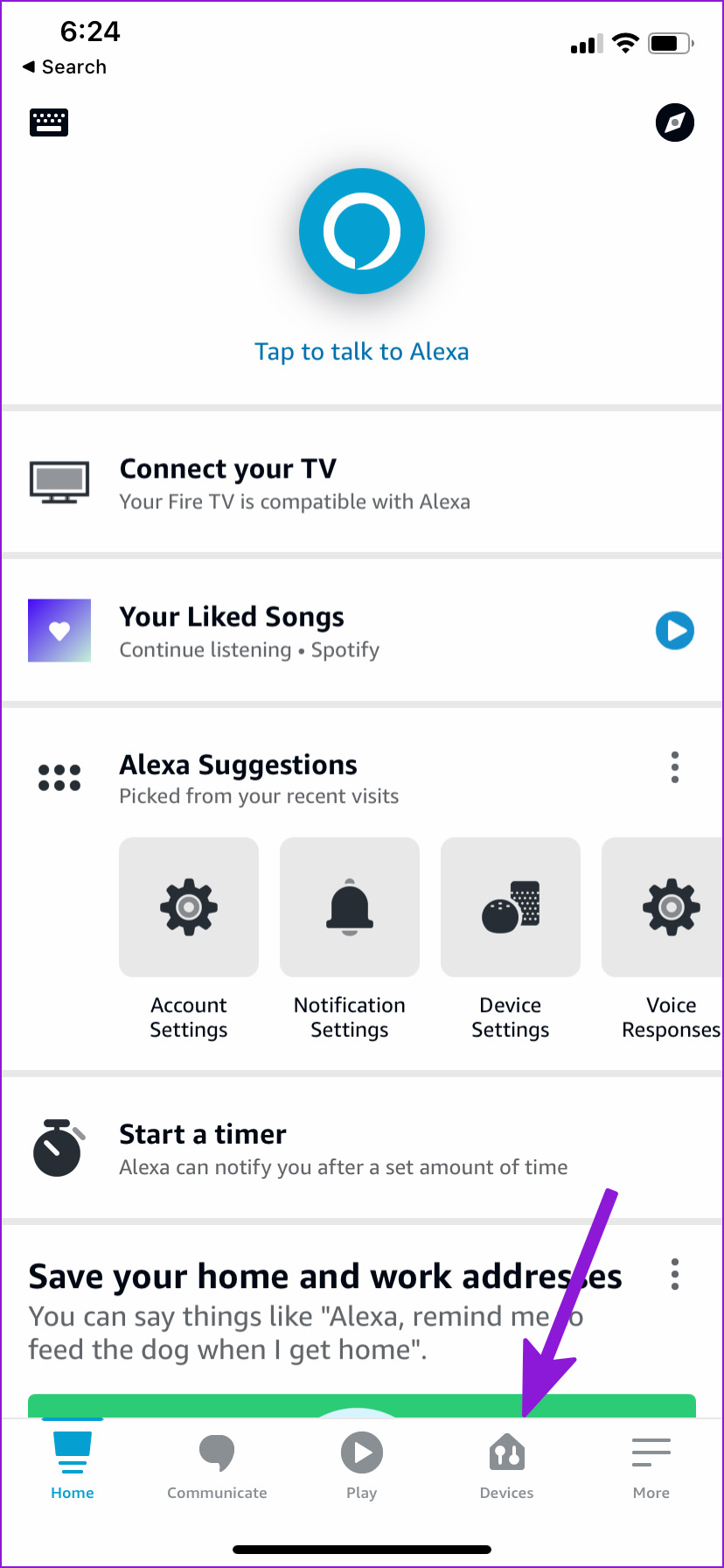
Task: Tap the Liked Songs album thumbnail
Action: tap(59, 630)
